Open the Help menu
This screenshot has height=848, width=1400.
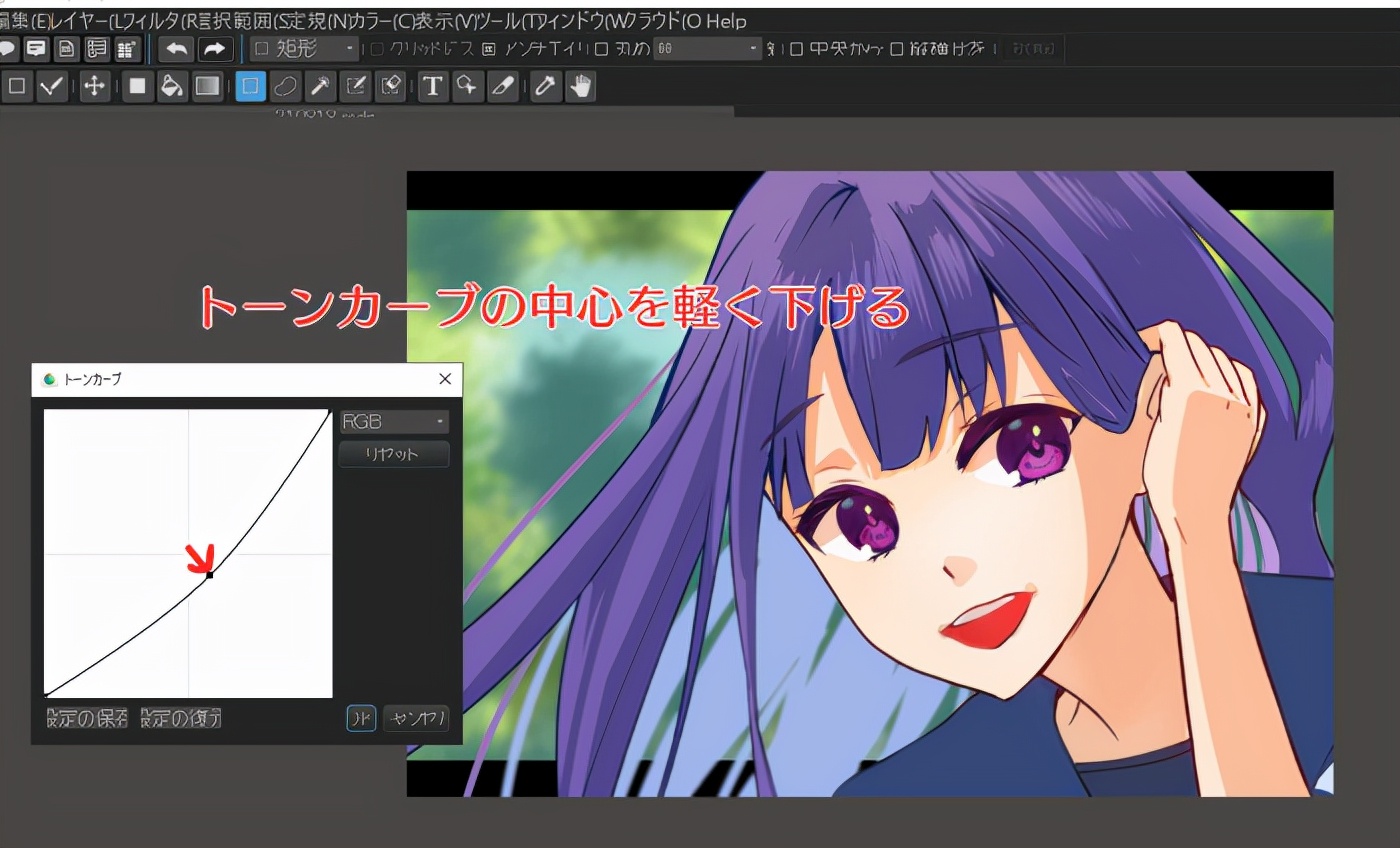pyautogui.click(x=726, y=21)
